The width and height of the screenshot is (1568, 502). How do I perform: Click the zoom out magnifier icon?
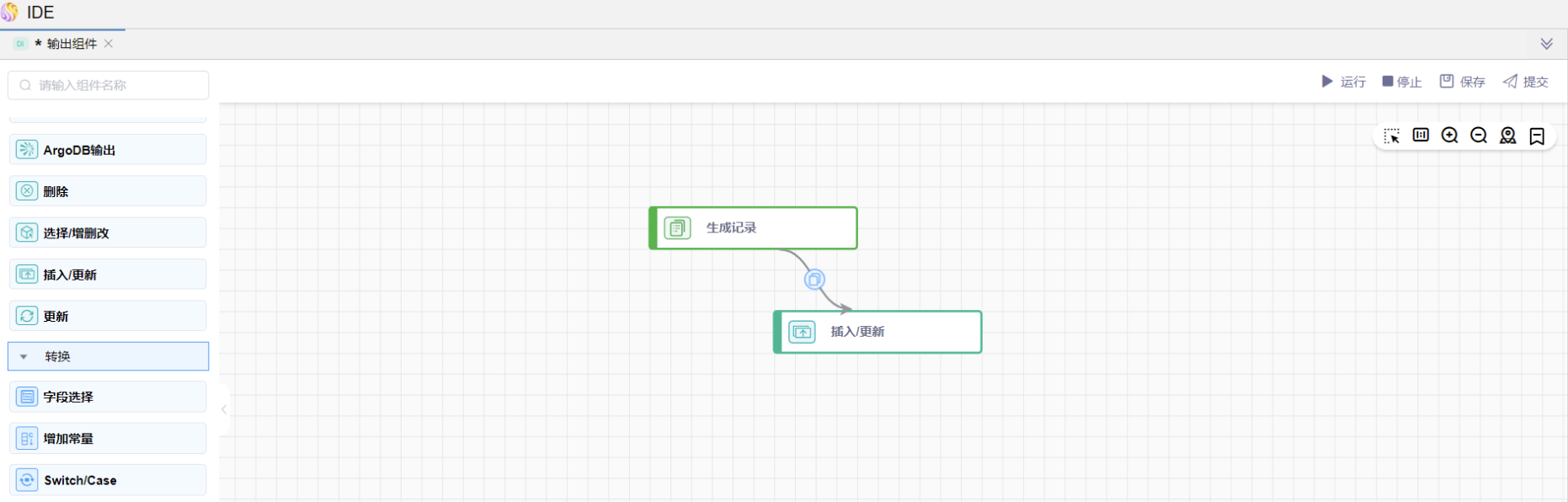(1479, 136)
